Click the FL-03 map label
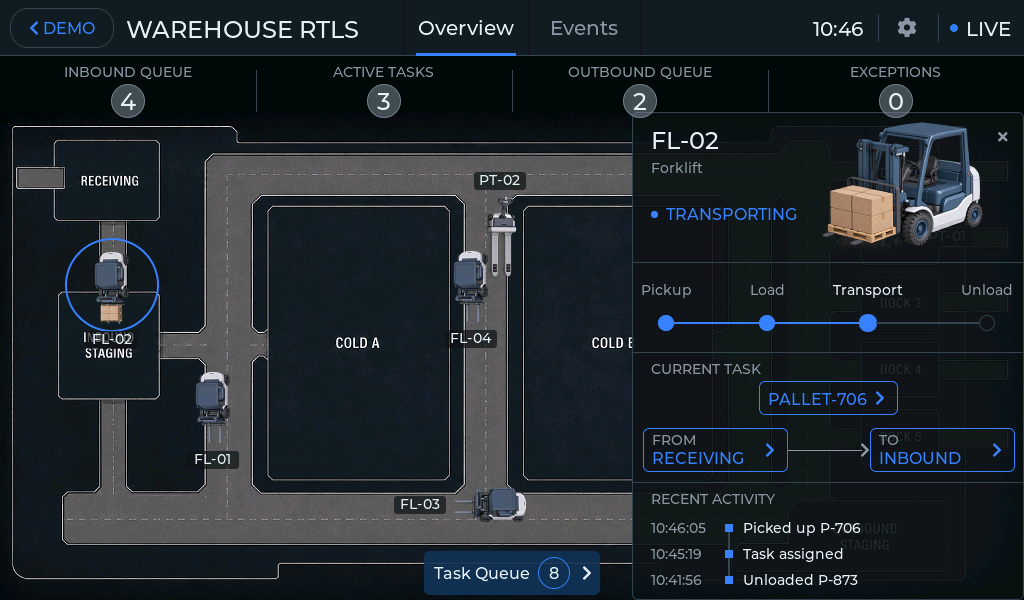Image resolution: width=1024 pixels, height=600 pixels. point(420,504)
